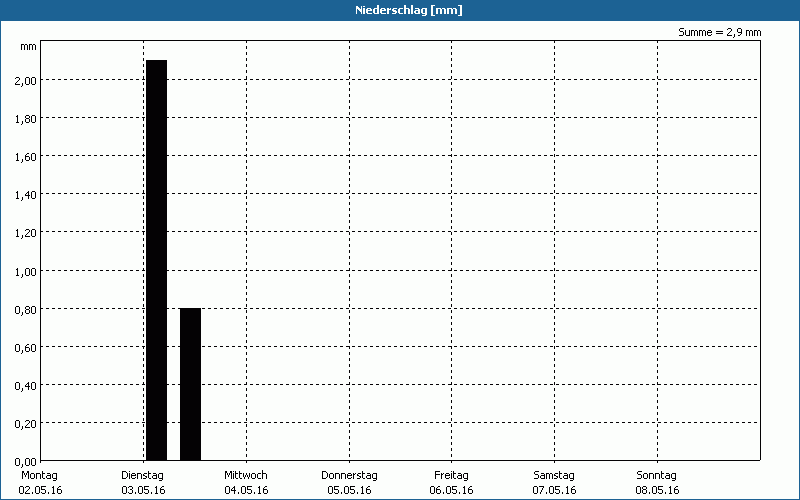Click the 'Montag' day label
The height and width of the screenshot is (500, 800).
pos(39,476)
